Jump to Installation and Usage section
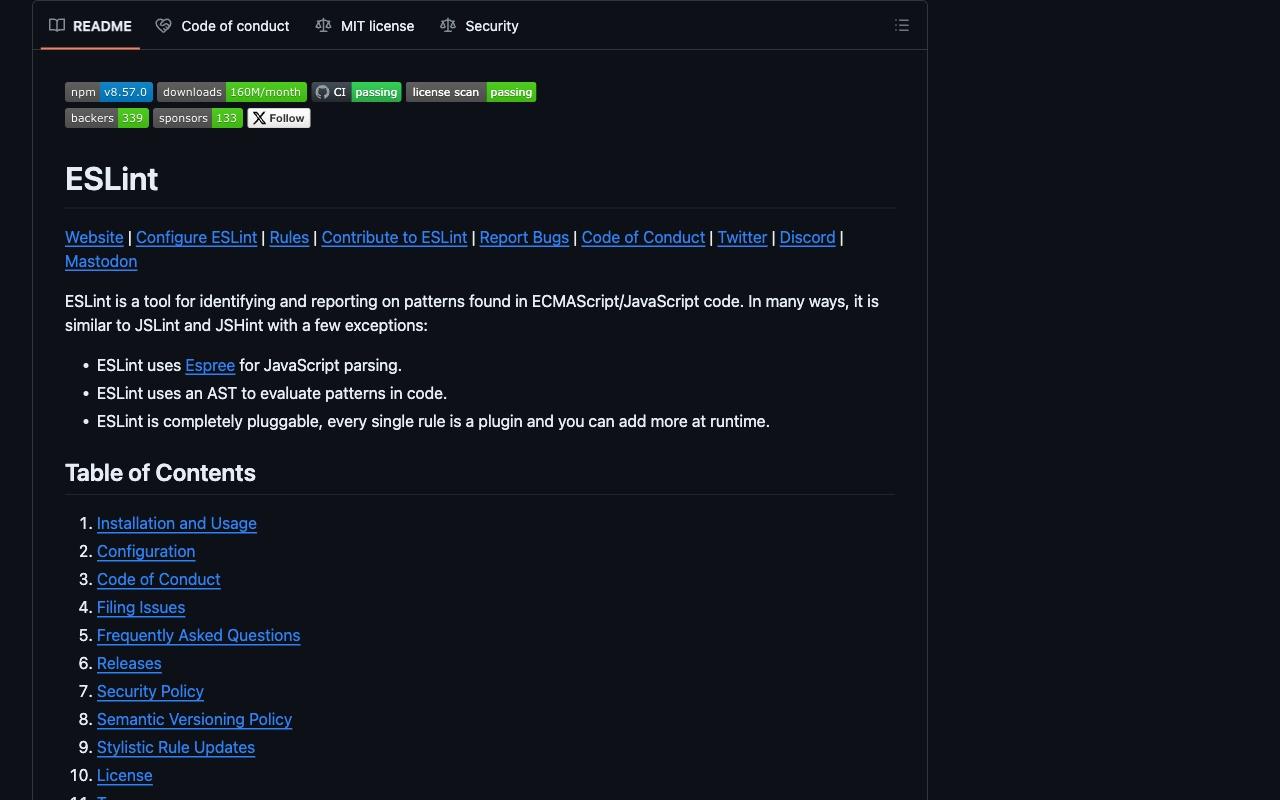Viewport: 1280px width, 800px height. pyautogui.click(x=177, y=523)
